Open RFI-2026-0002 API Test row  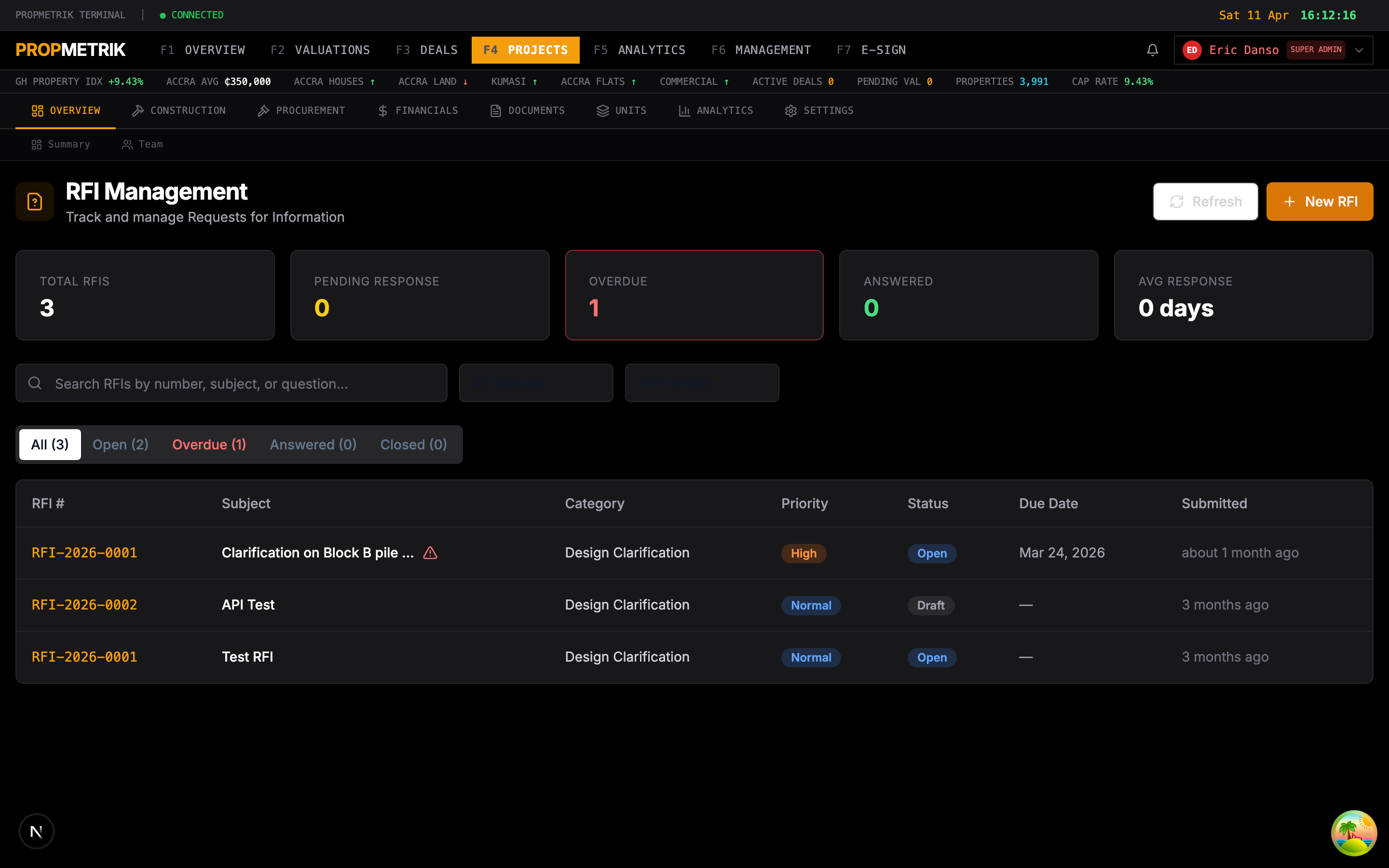(x=694, y=605)
